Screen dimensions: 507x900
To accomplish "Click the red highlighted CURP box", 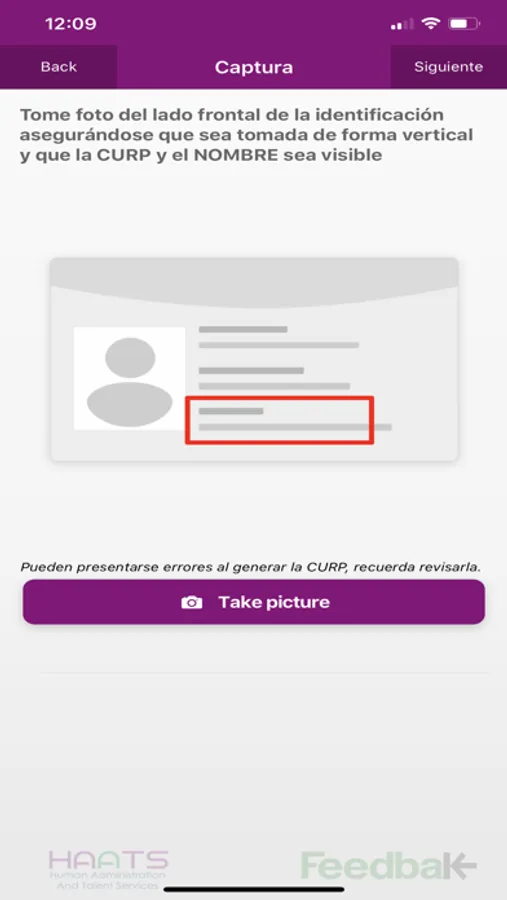I will 280,420.
